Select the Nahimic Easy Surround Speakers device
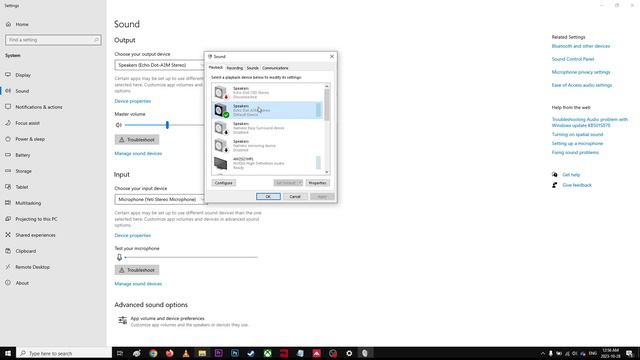 pos(267,128)
